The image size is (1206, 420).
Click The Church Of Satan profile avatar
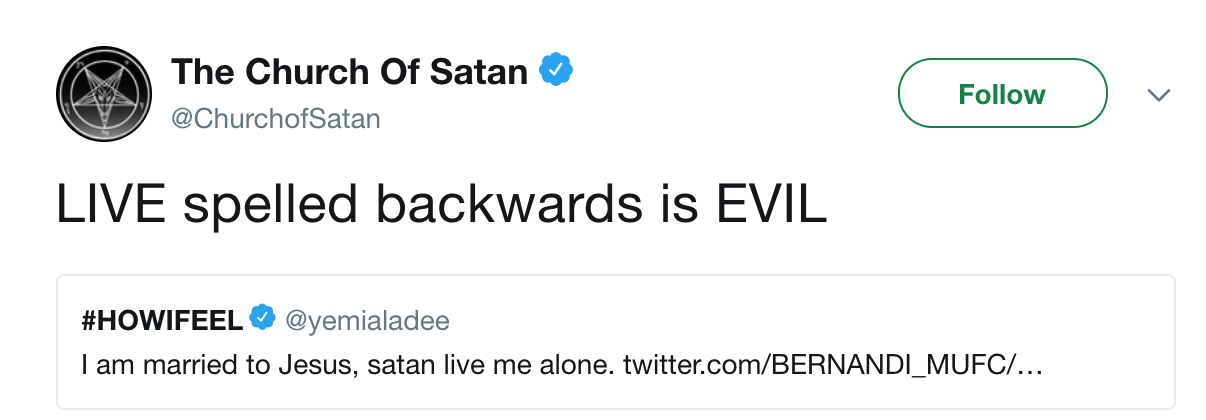(x=104, y=92)
